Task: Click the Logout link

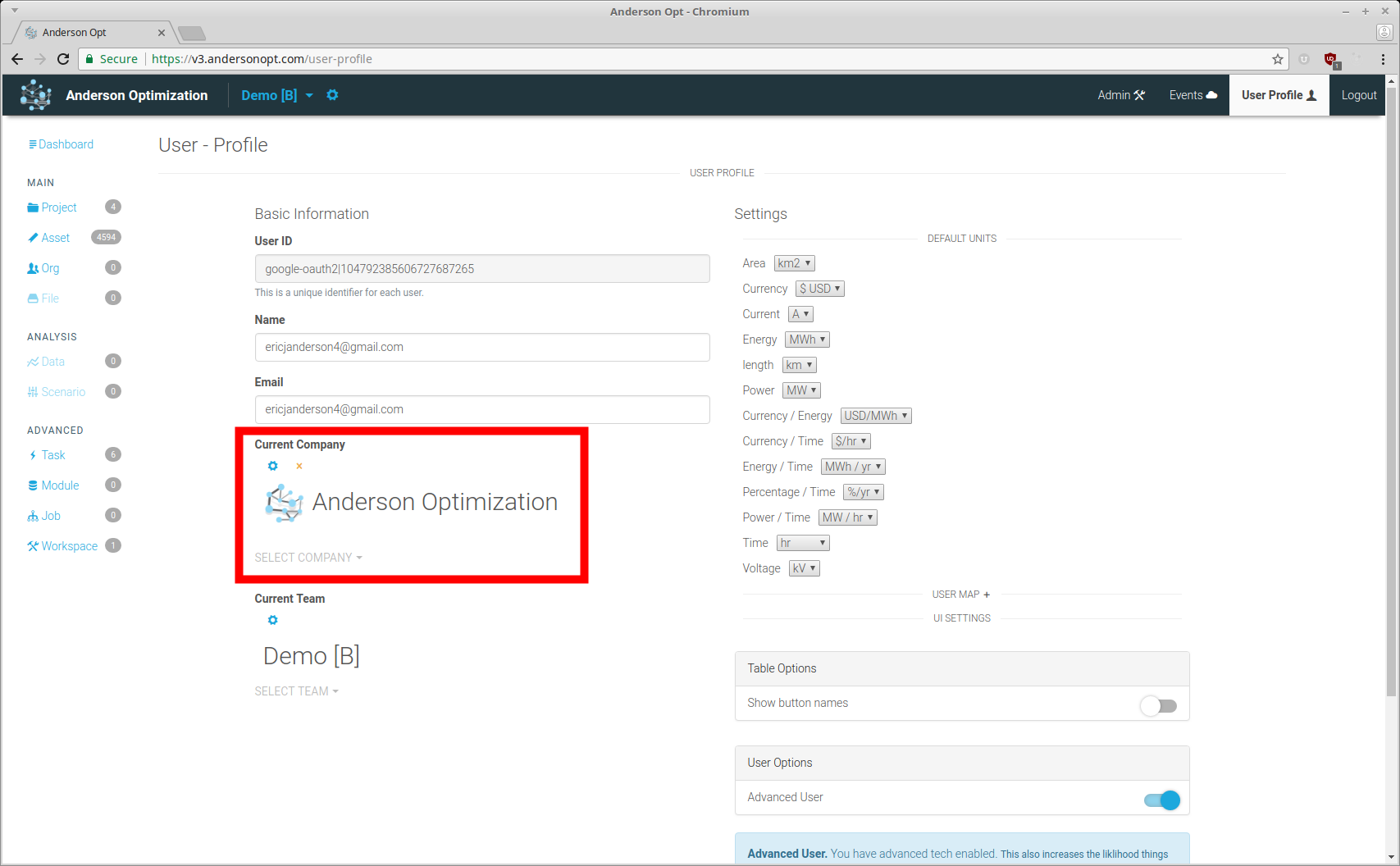Action: tap(1358, 95)
